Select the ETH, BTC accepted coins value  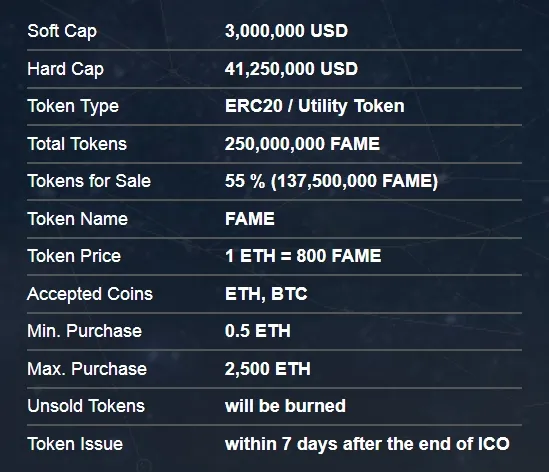tap(266, 294)
